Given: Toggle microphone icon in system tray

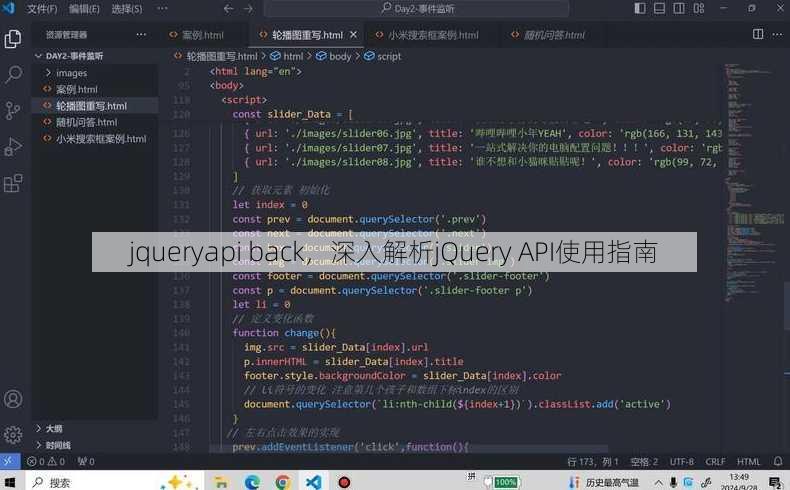Looking at the screenshot, I should (673, 482).
